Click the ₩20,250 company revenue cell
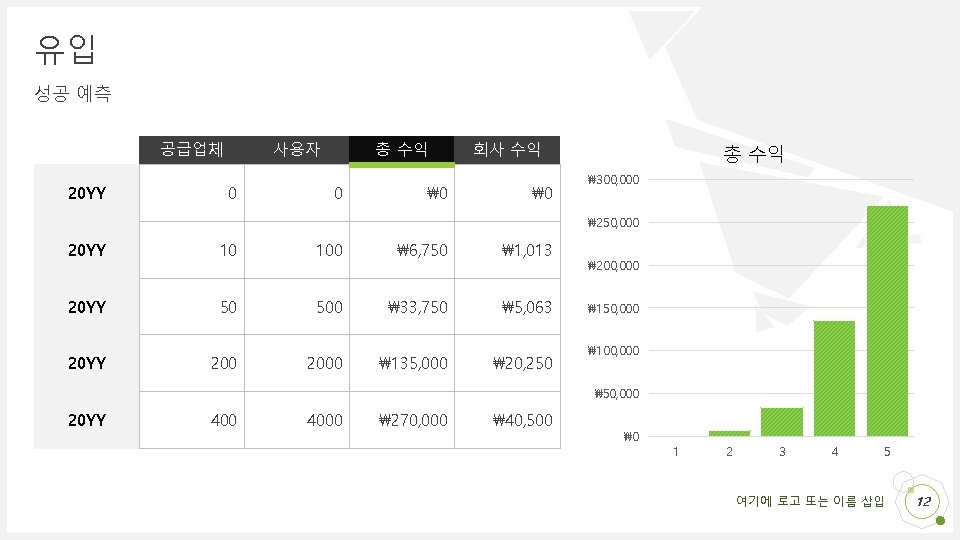 [x=507, y=363]
